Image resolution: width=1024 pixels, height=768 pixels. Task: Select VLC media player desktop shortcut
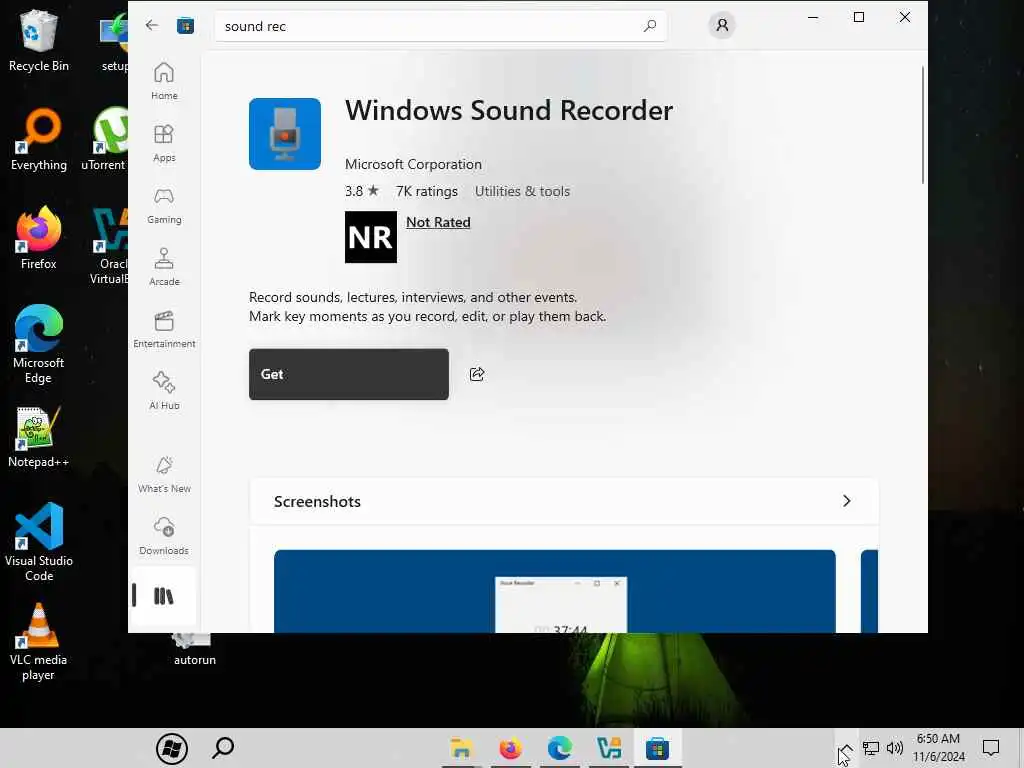point(39,642)
